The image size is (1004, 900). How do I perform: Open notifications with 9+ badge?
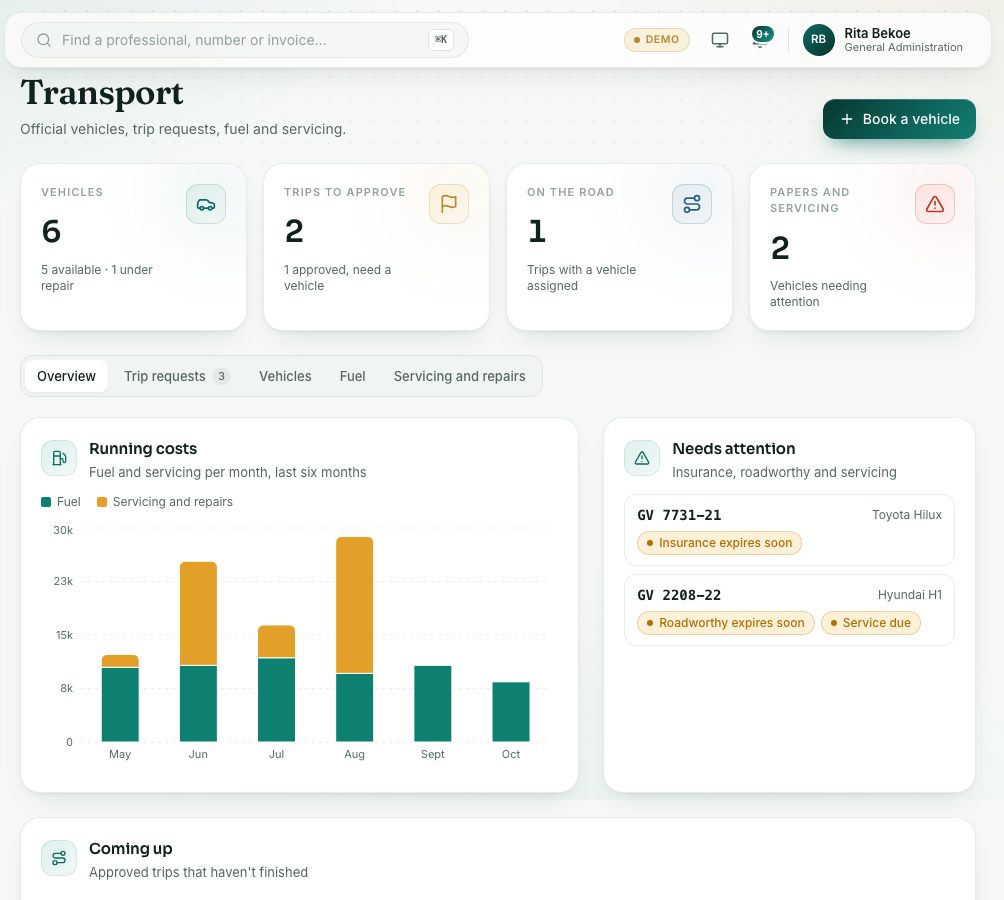(760, 38)
